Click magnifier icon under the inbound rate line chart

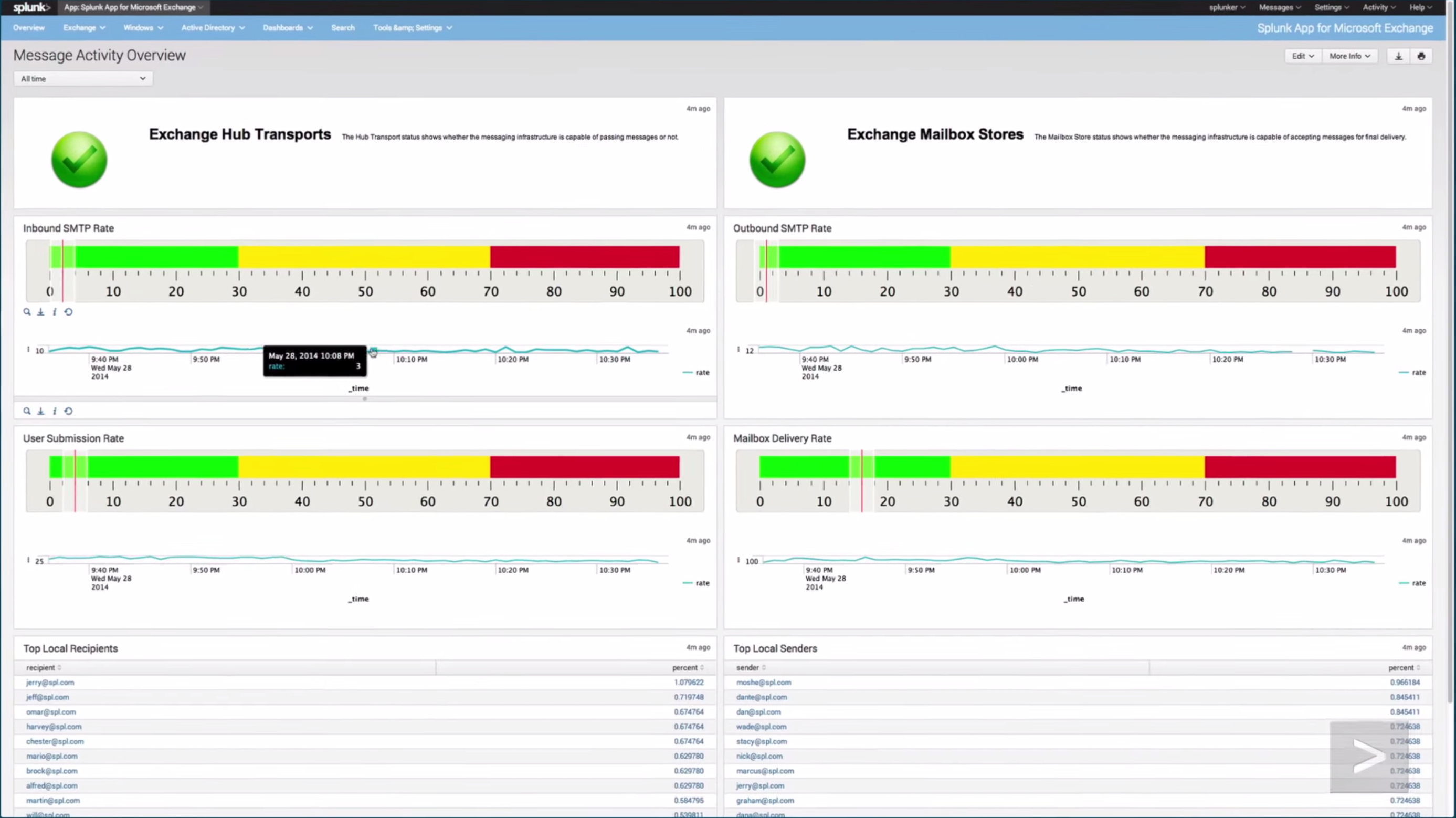click(27, 411)
